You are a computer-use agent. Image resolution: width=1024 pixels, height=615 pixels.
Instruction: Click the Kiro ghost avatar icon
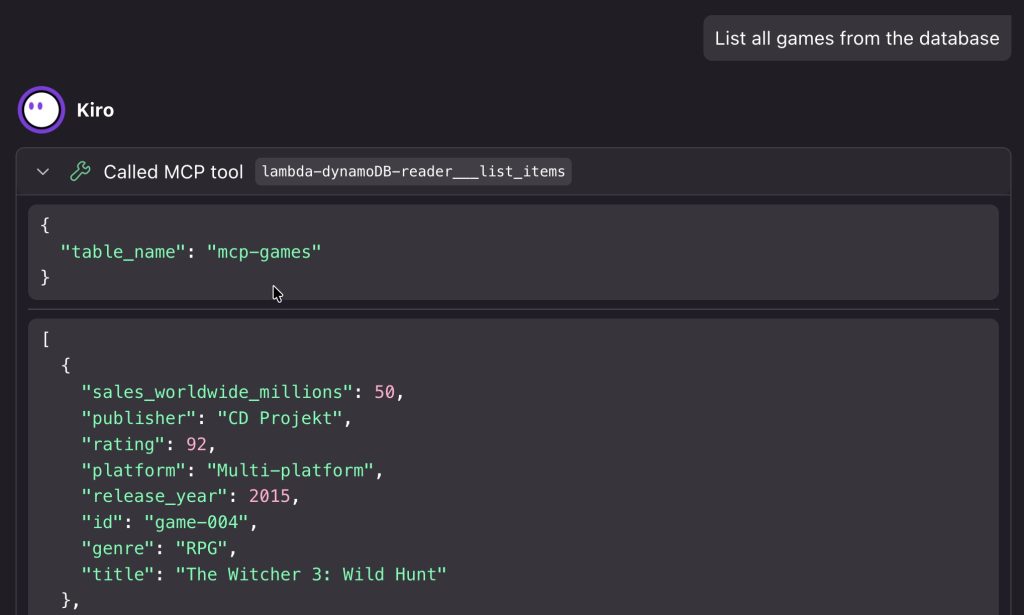[x=41, y=109]
